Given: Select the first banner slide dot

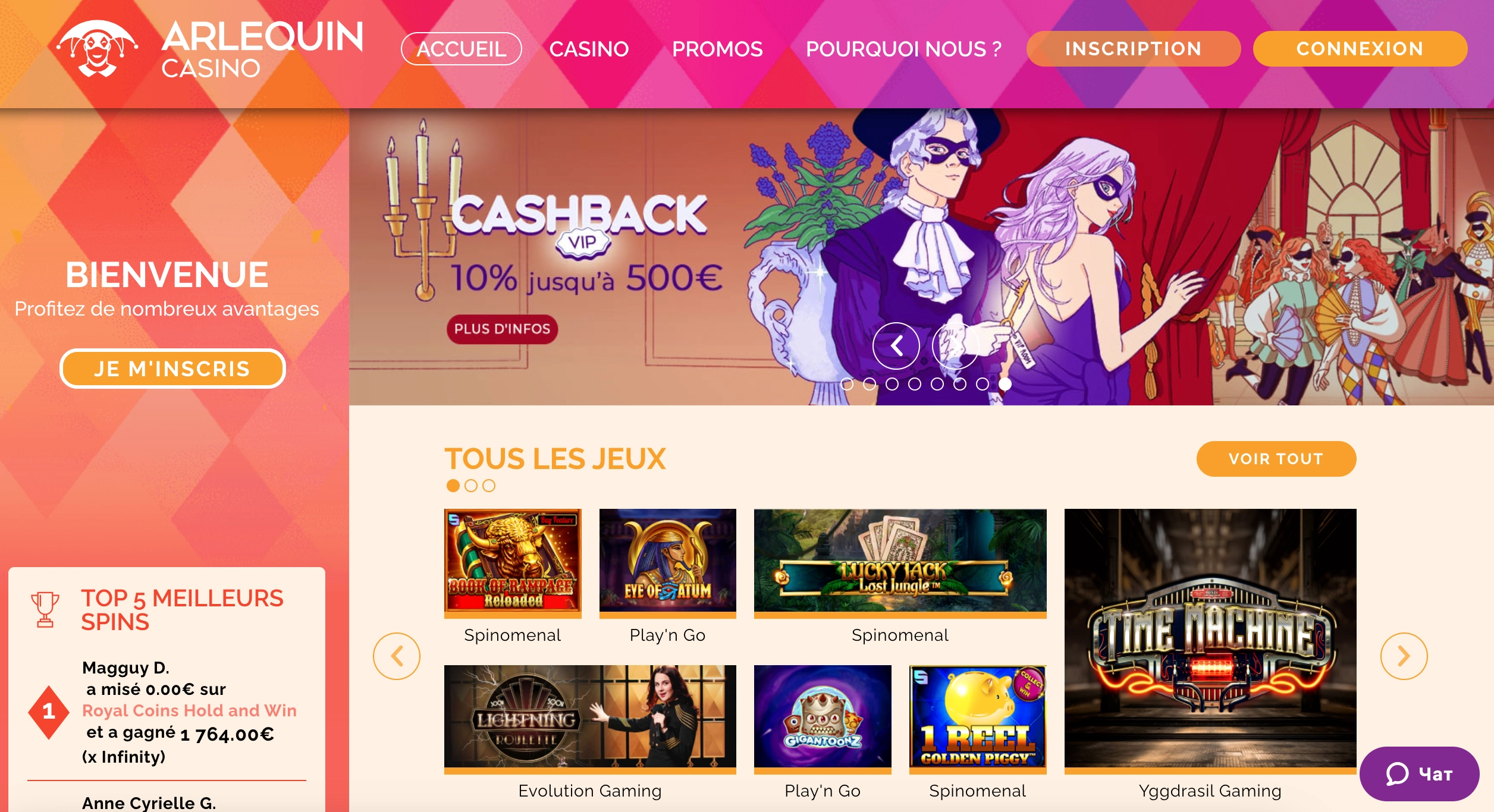Looking at the screenshot, I should coord(847,384).
